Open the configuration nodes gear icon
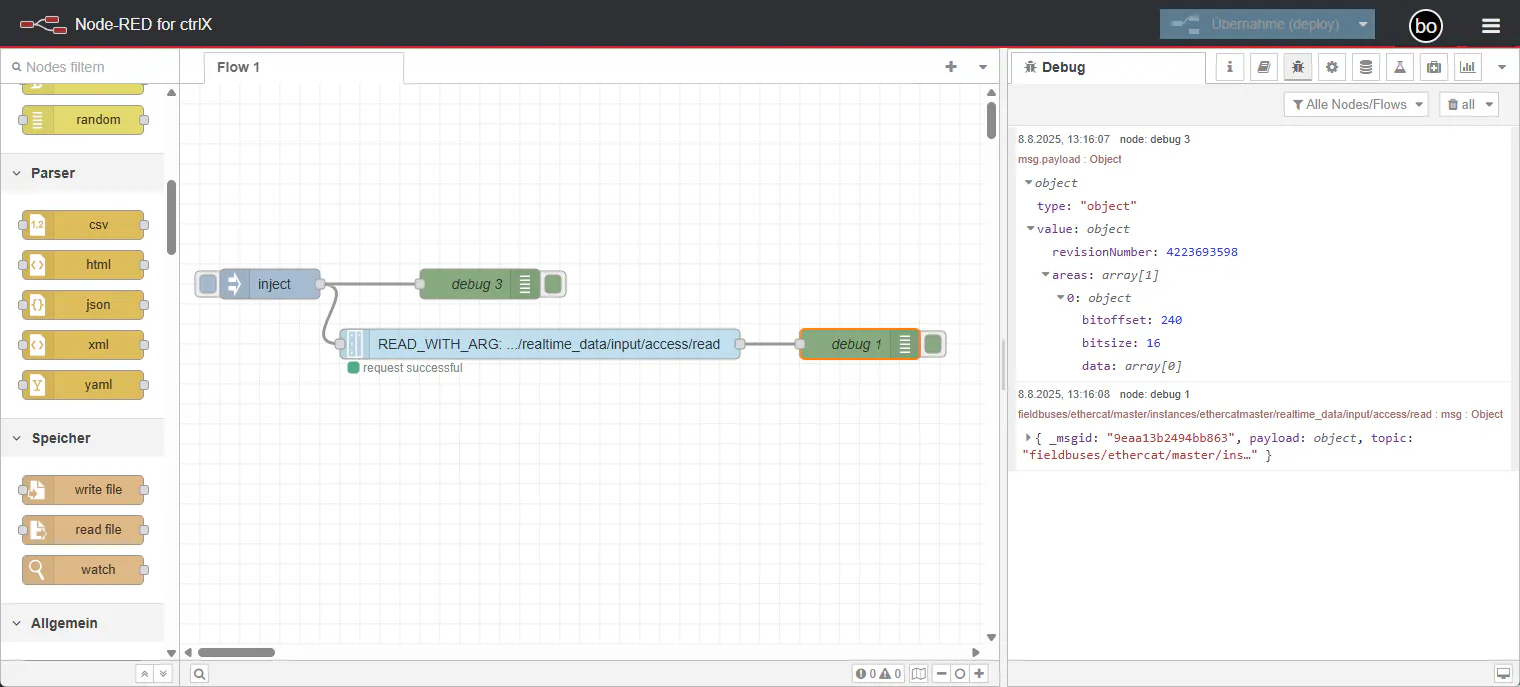This screenshot has width=1520, height=687. pos(1331,67)
